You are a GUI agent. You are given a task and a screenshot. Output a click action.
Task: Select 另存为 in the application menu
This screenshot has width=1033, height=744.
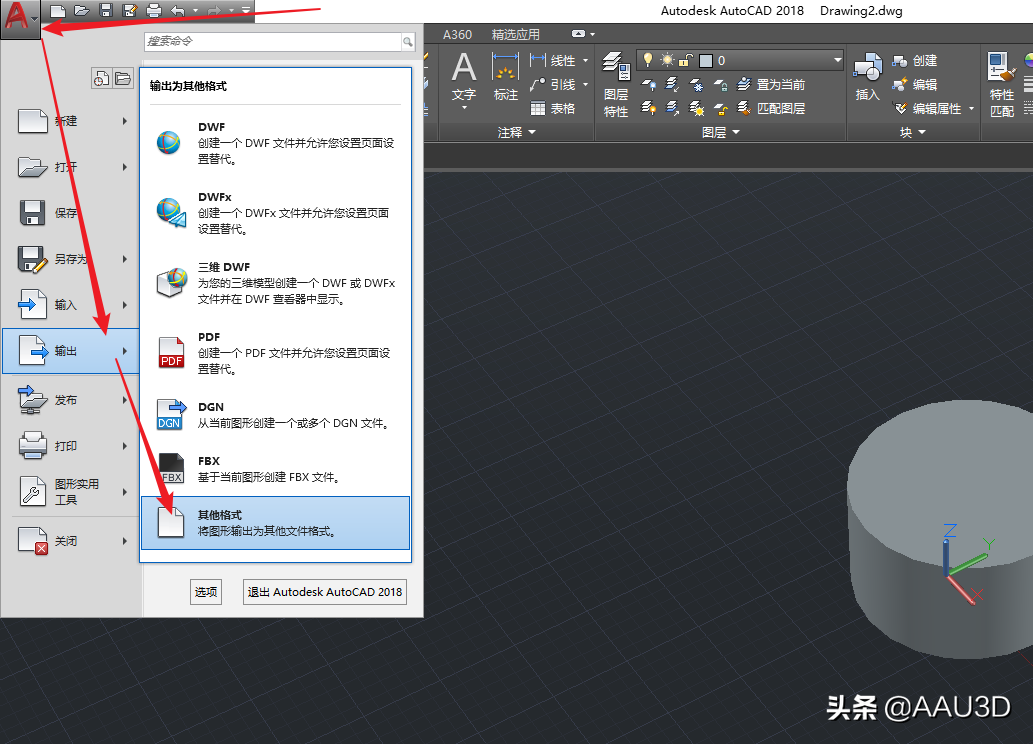coord(71,260)
